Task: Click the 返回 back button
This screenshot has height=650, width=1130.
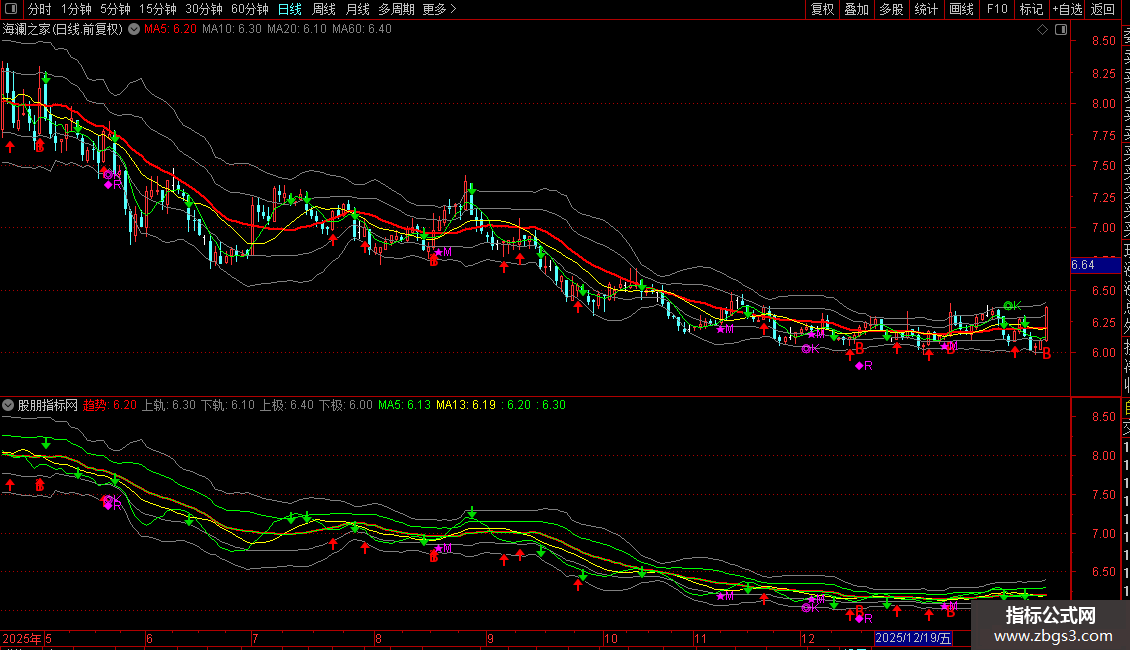Action: pos(1102,10)
